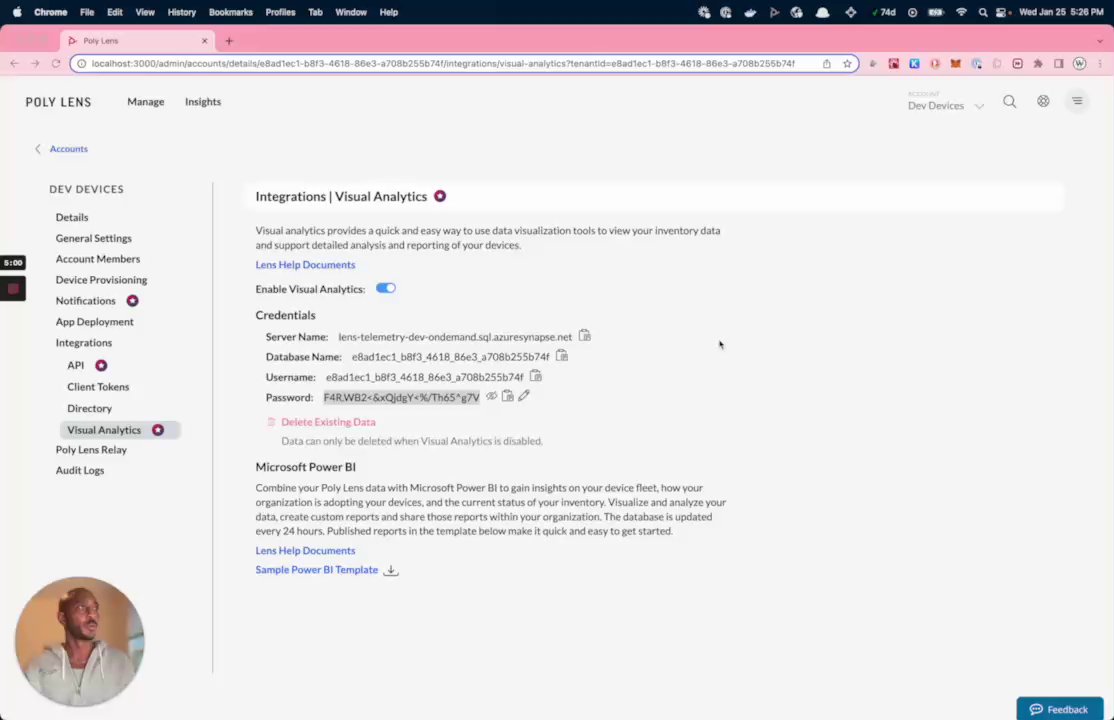The width and height of the screenshot is (1114, 720).
Task: Toggle the Chrome side panel icon
Action: point(1059,63)
